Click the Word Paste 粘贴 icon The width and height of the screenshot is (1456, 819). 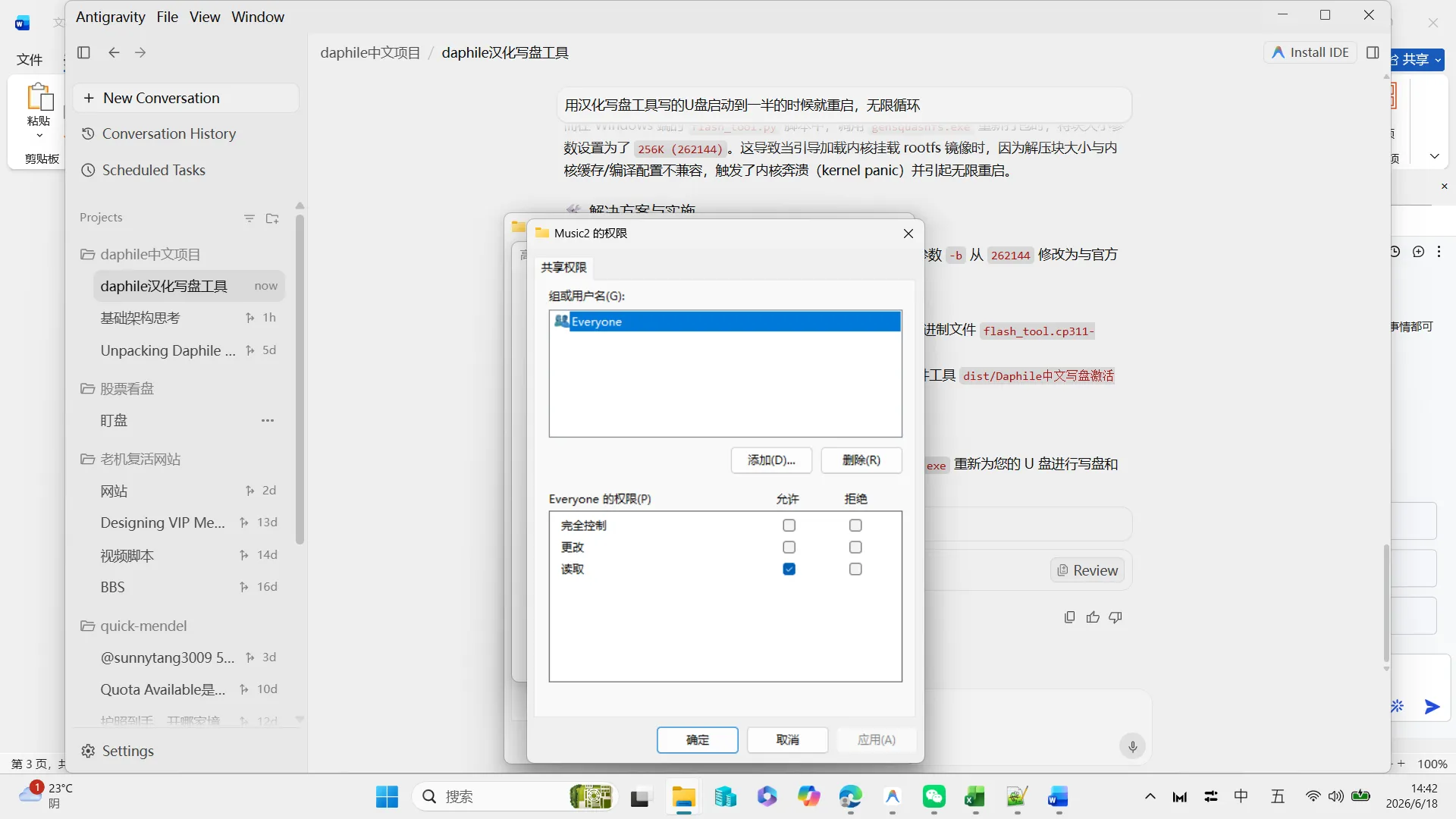point(39,97)
